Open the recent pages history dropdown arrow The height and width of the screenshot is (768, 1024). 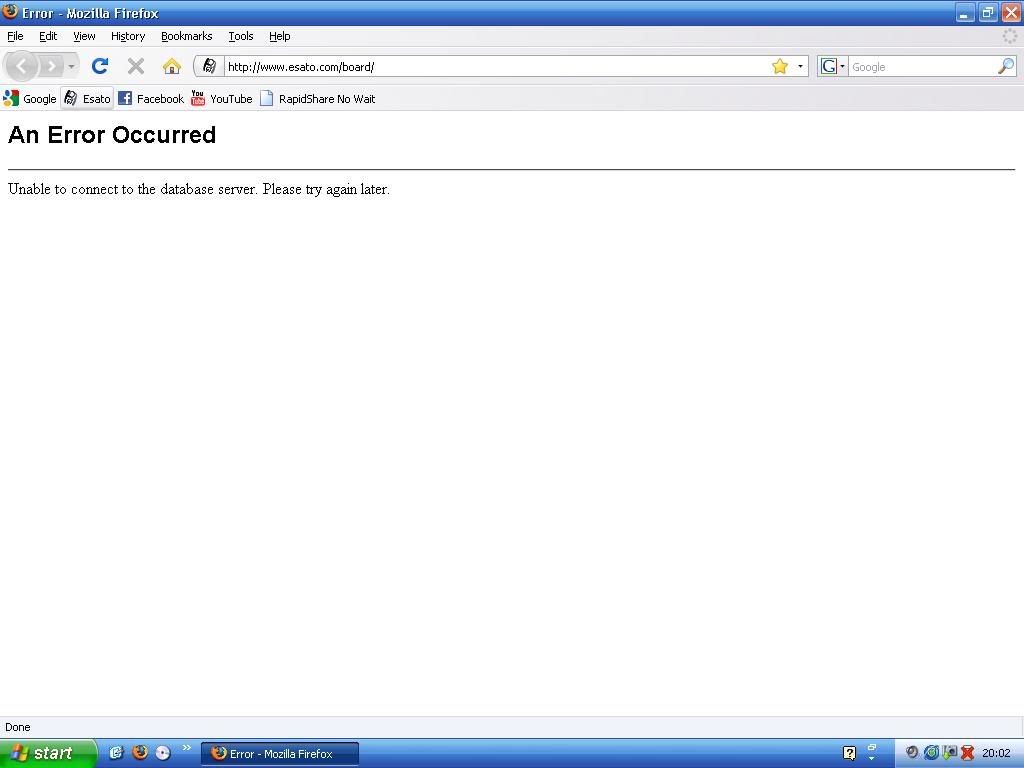pyautogui.click(x=71, y=66)
